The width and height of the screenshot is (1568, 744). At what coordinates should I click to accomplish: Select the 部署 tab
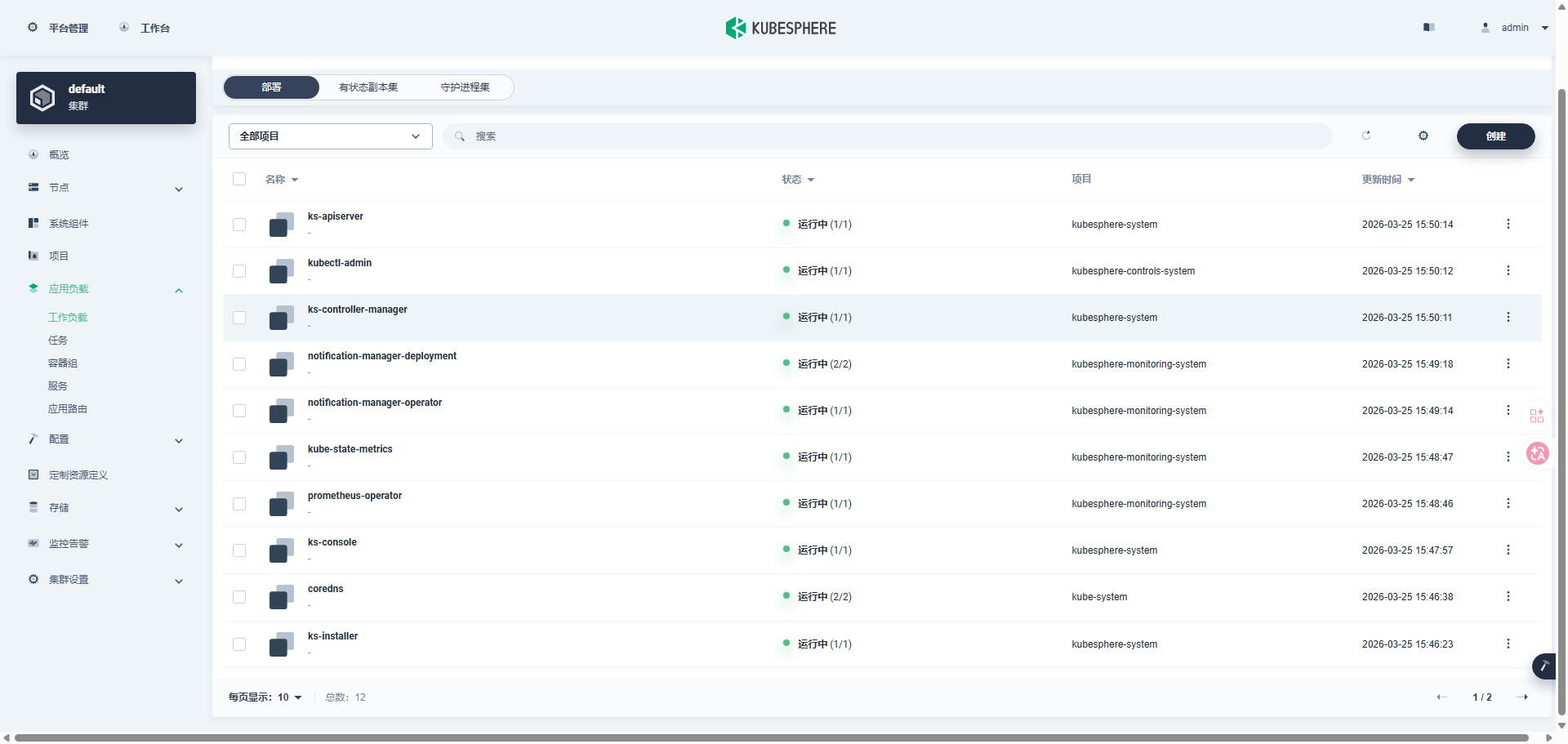click(x=271, y=87)
